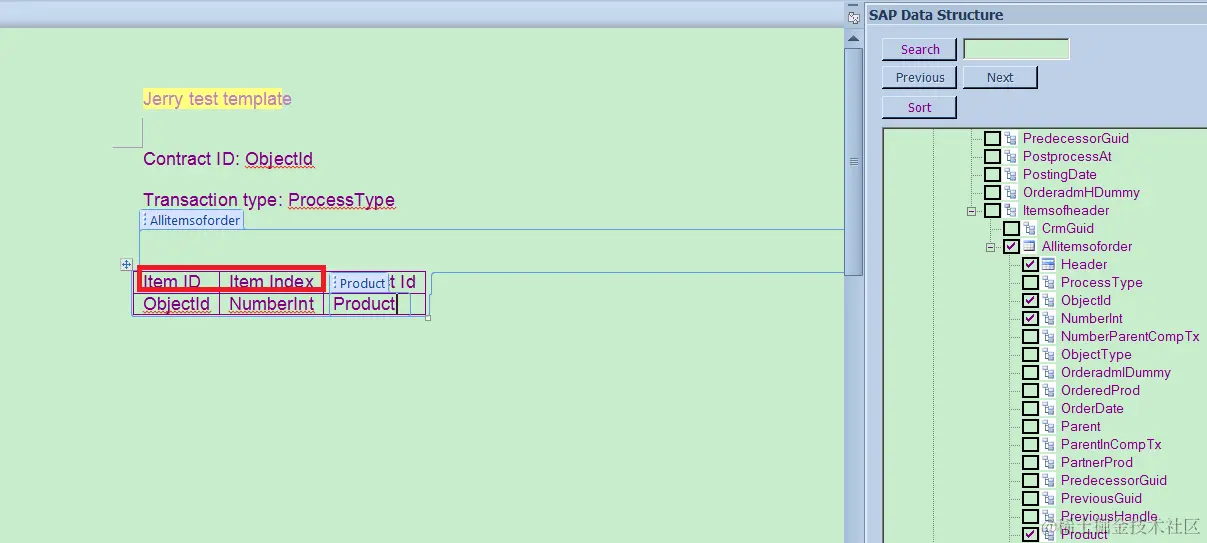Click the ProcessType field in document
Image resolution: width=1207 pixels, height=543 pixels.
click(342, 200)
